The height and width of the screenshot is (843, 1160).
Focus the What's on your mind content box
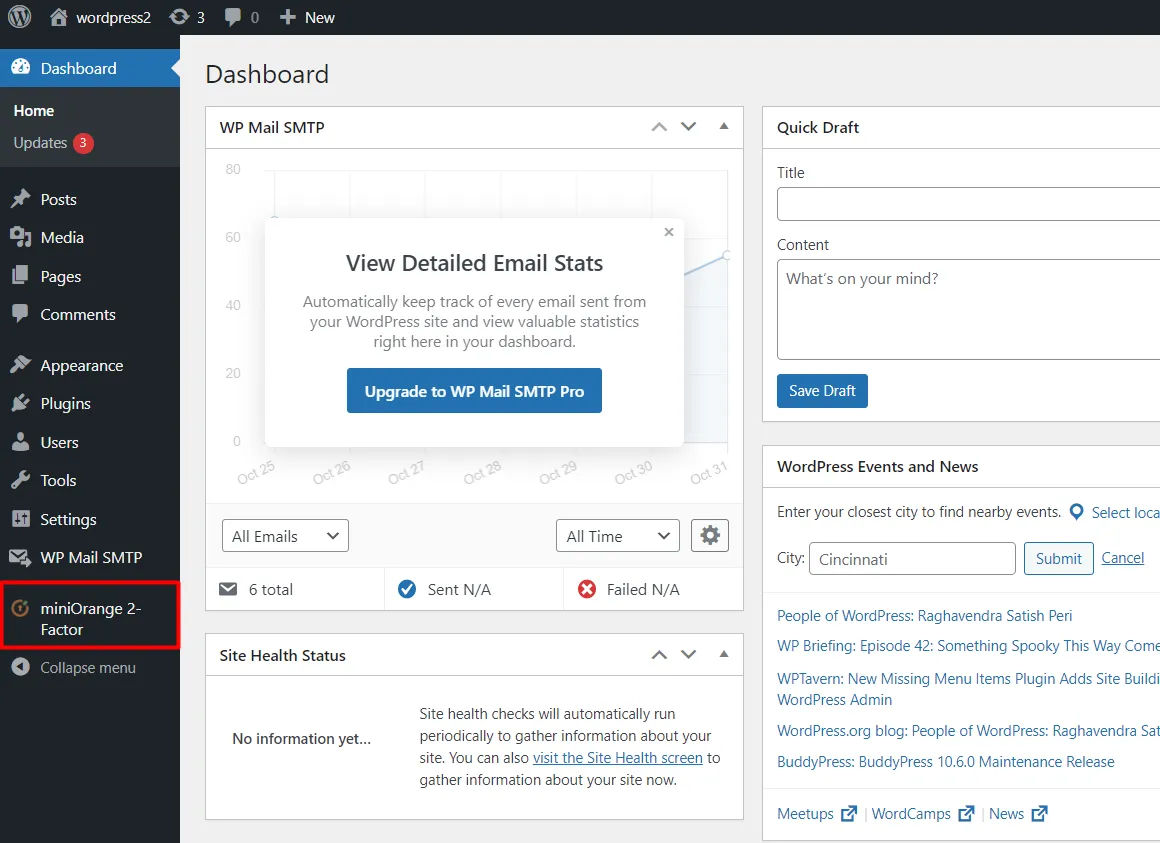click(968, 309)
